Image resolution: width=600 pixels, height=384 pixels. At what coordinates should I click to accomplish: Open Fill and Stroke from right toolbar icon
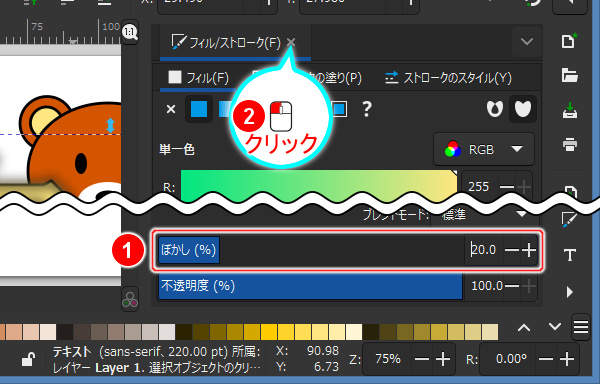click(569, 220)
